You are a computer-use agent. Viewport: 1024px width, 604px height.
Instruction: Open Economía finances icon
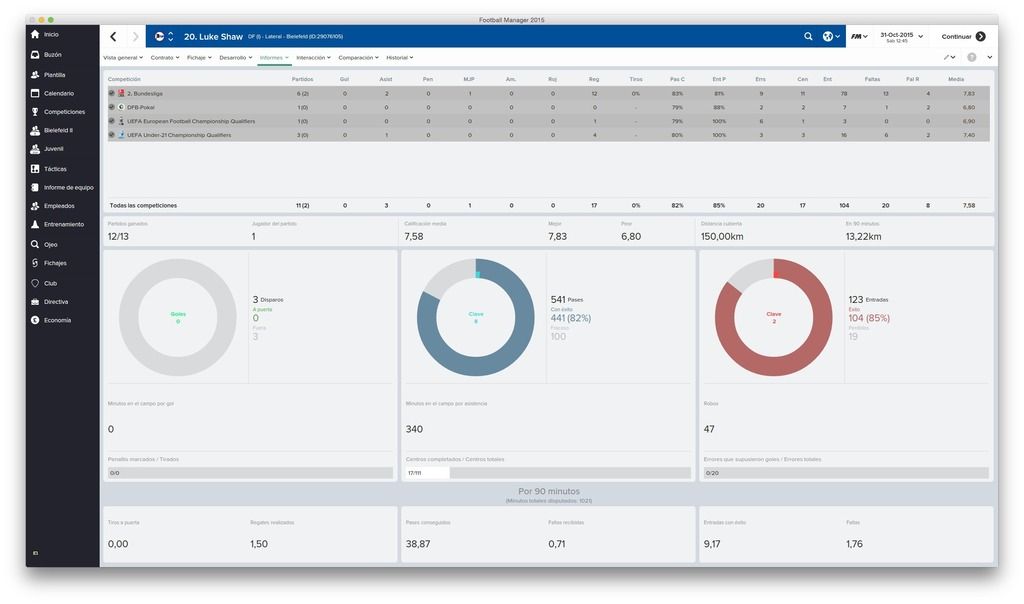(35, 320)
